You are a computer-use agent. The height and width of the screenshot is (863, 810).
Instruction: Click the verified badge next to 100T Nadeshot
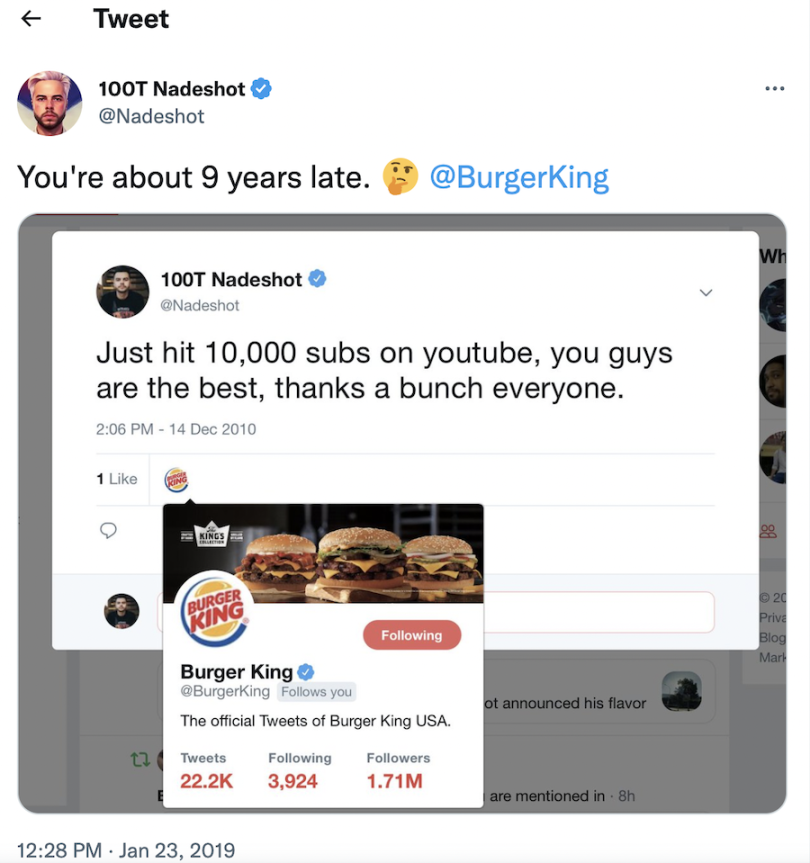pyautogui.click(x=261, y=89)
